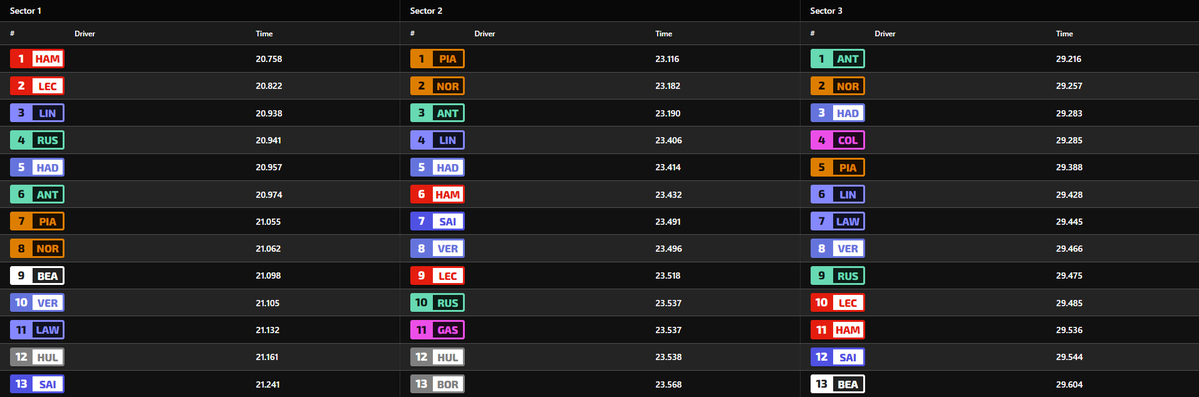Select the HUL badge in Sector 1

point(37,357)
